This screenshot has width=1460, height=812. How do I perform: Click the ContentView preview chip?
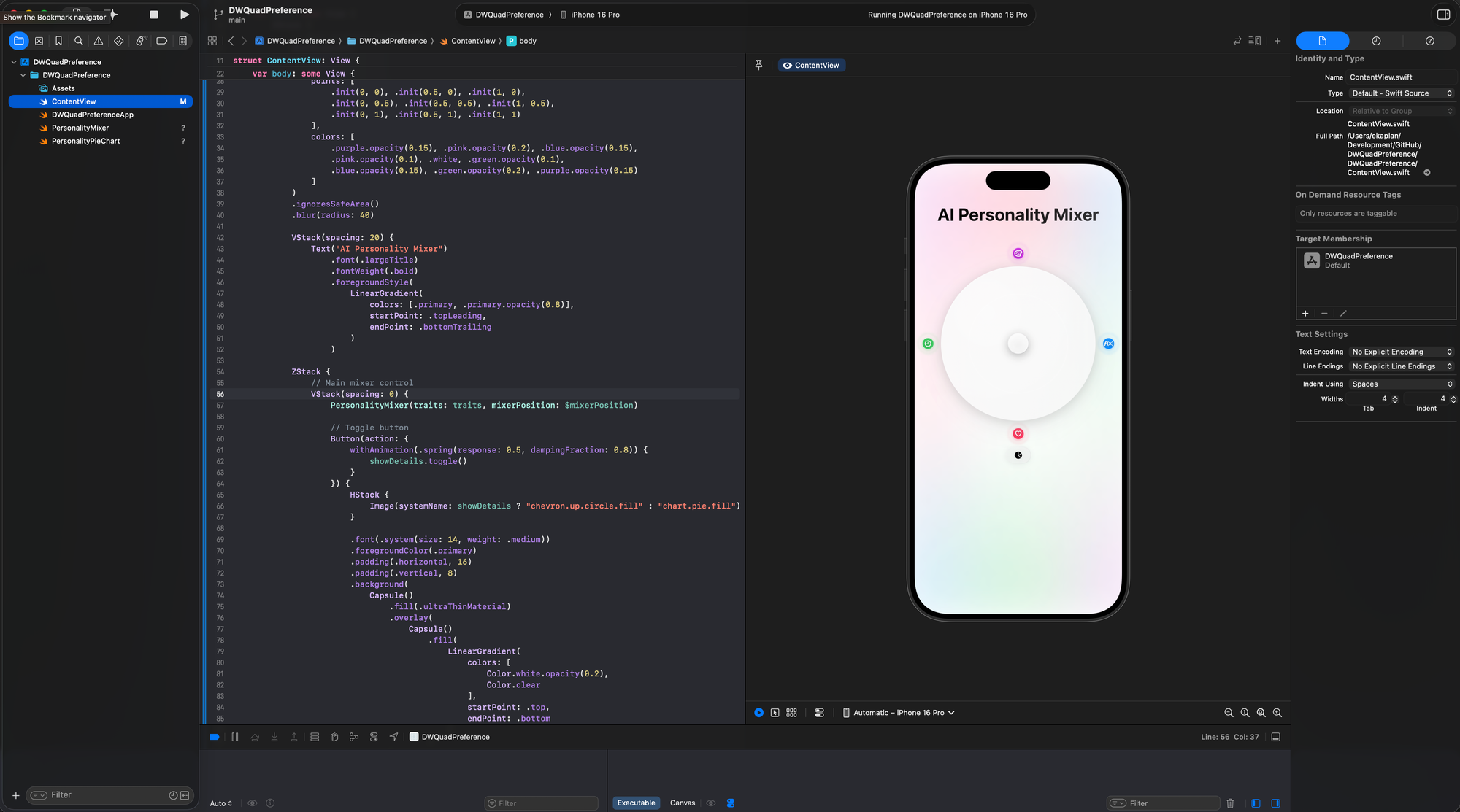811,65
